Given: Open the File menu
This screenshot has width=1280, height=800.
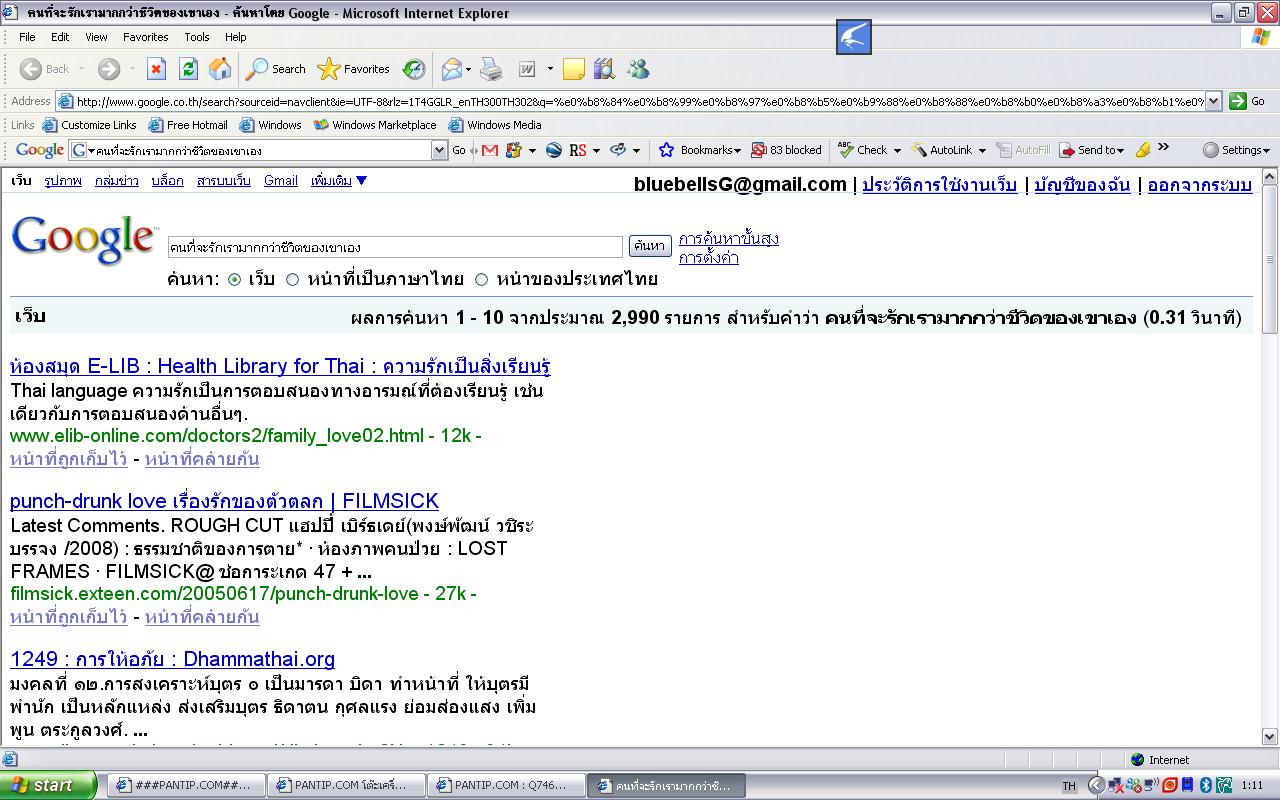Looking at the screenshot, I should (x=27, y=37).
